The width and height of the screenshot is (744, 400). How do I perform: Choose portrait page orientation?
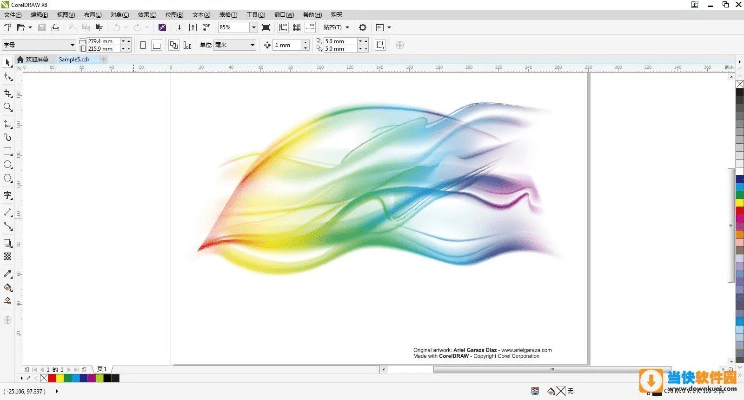point(143,45)
